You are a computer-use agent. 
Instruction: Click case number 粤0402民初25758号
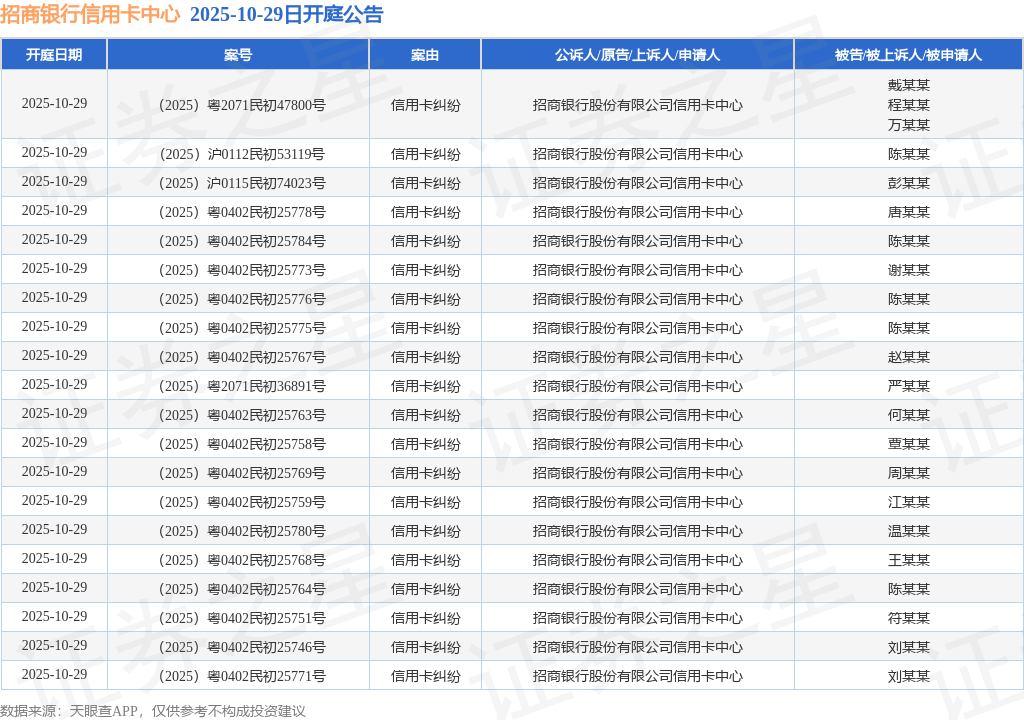click(x=266, y=444)
